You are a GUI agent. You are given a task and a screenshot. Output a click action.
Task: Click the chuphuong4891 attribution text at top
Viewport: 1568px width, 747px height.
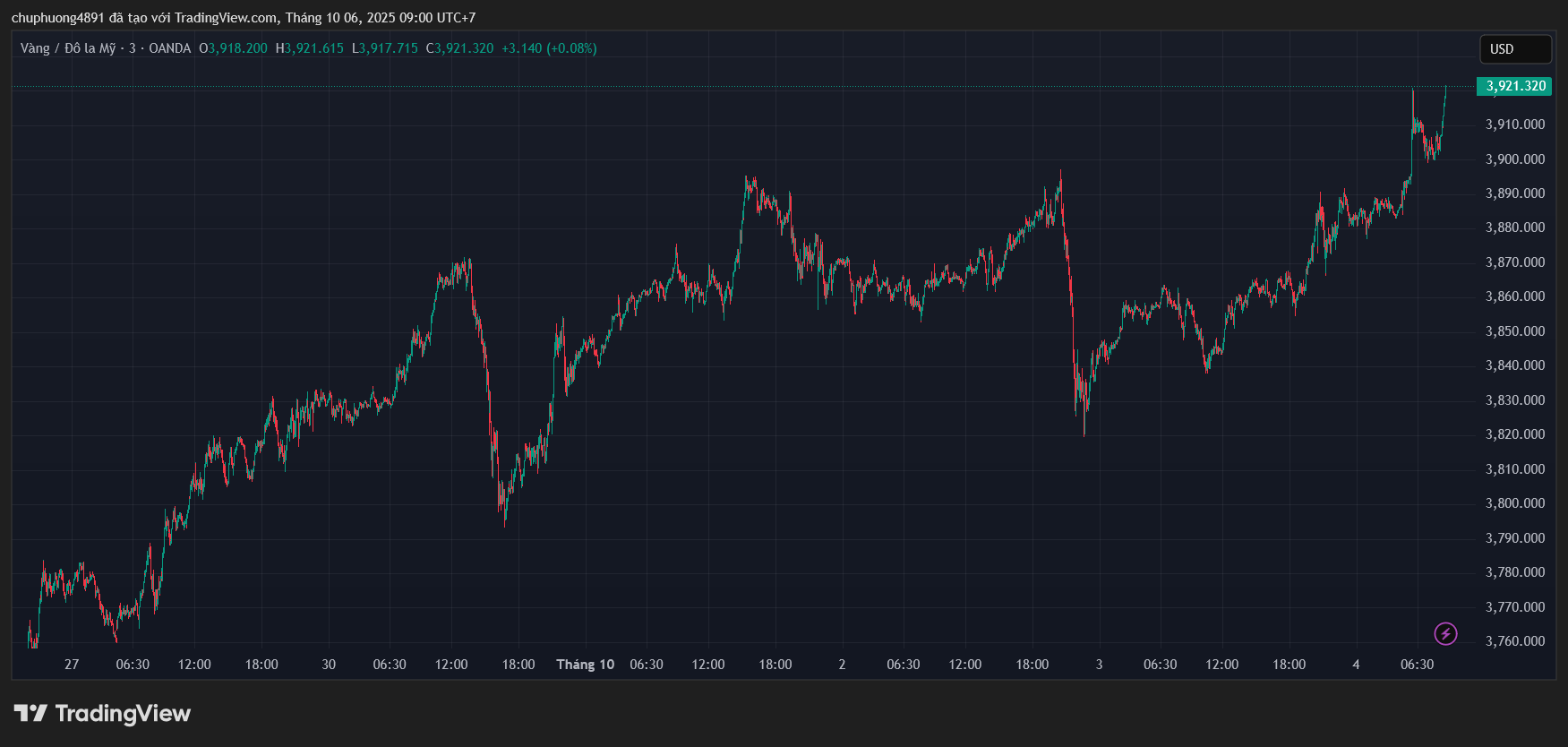tap(59, 18)
